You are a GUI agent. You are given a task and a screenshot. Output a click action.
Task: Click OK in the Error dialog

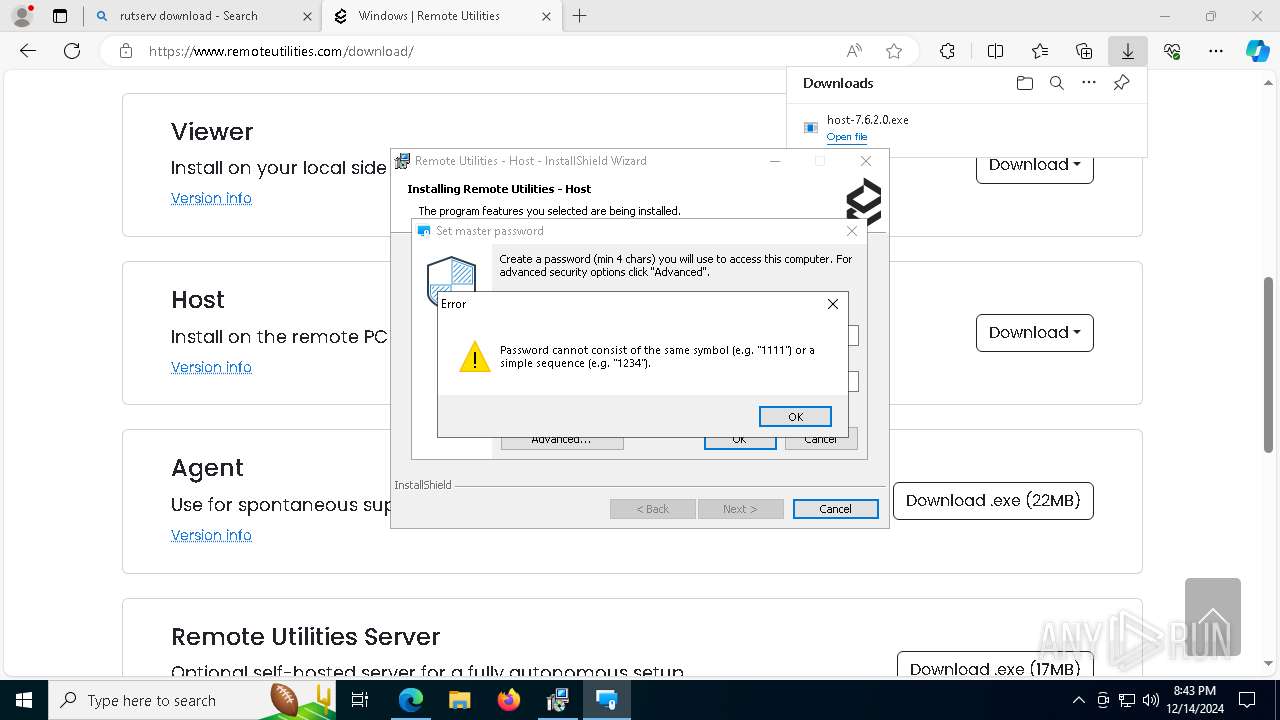click(795, 417)
